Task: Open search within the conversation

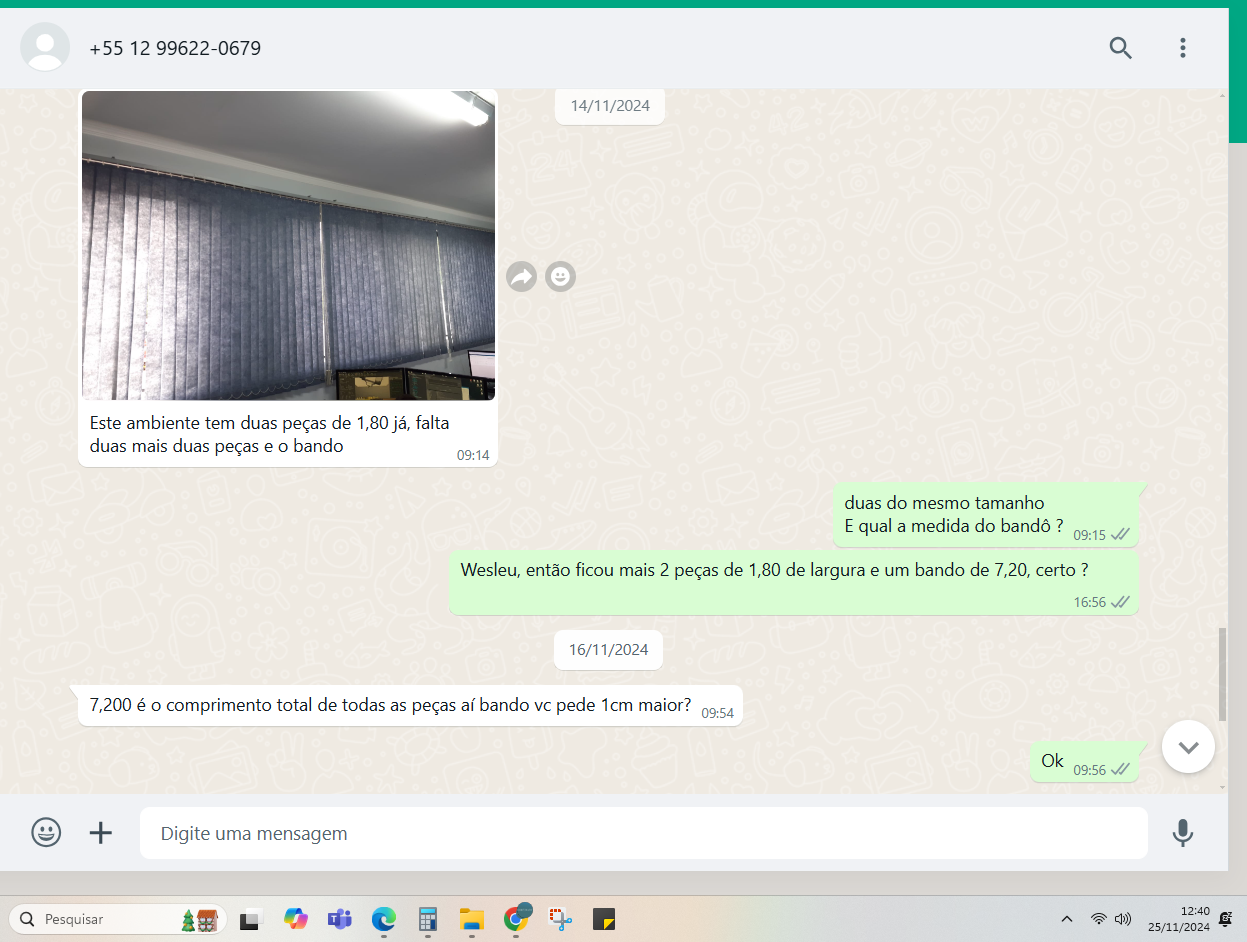Action: [x=1120, y=48]
